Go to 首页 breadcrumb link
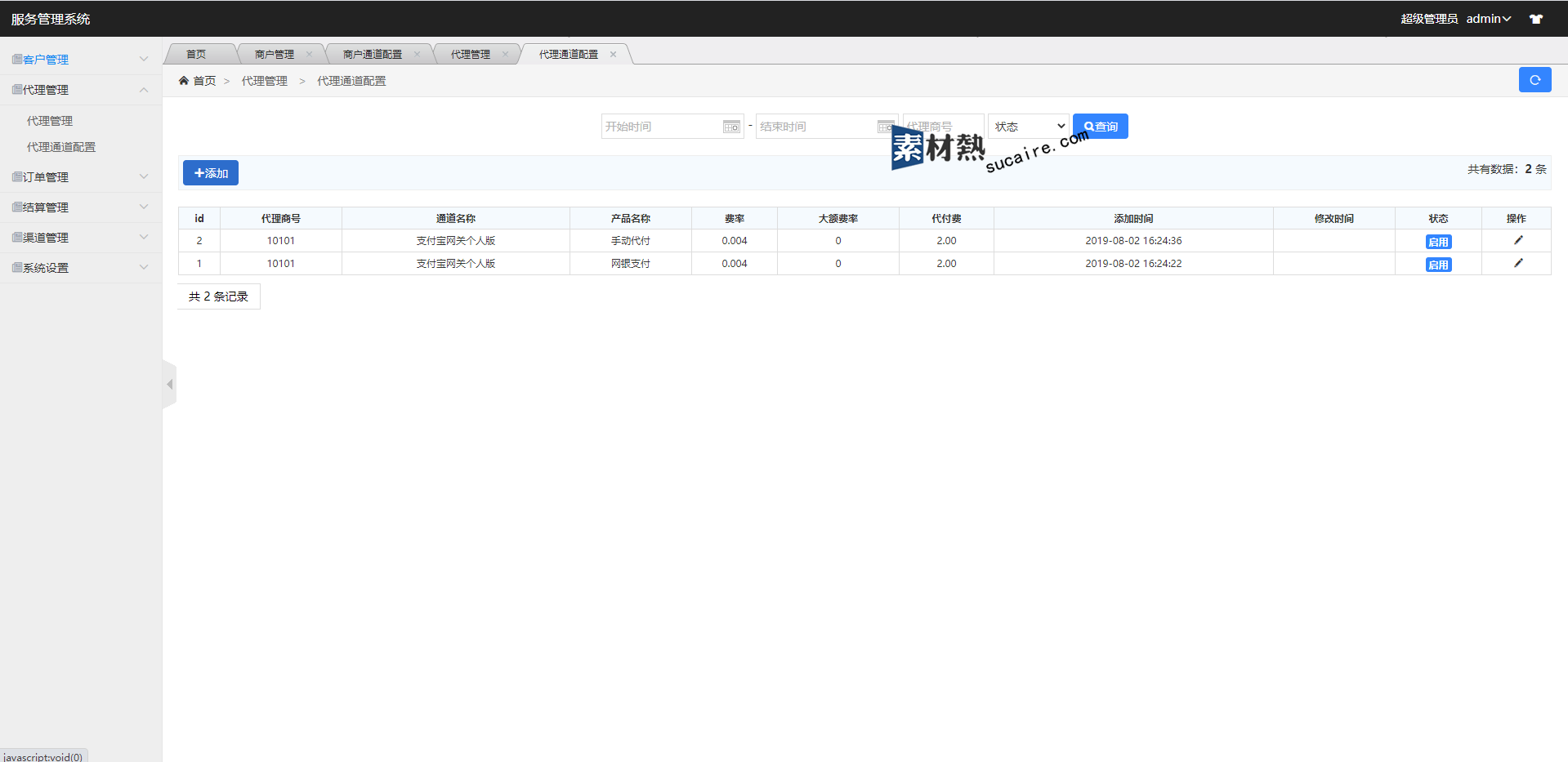Viewport: 1568px width, 762px height. [204, 81]
